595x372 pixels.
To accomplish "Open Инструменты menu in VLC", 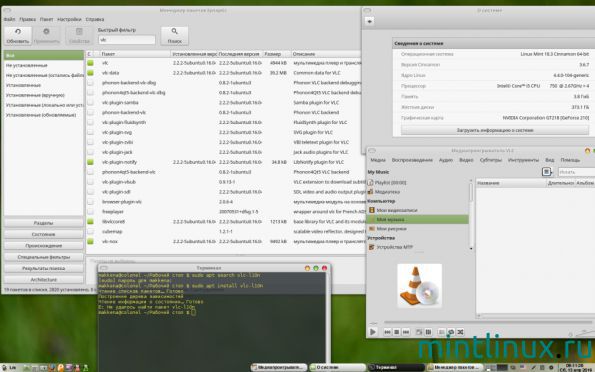I will [523, 160].
